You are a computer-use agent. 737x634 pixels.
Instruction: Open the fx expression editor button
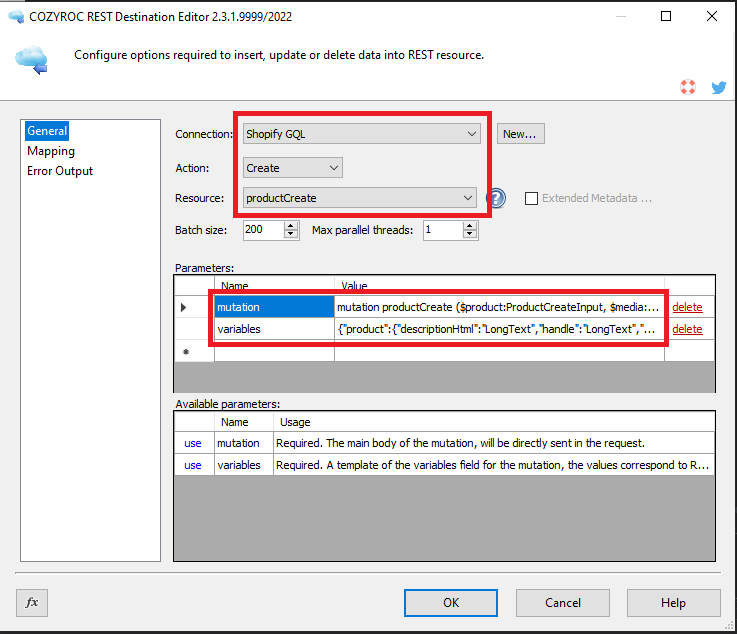click(32, 602)
